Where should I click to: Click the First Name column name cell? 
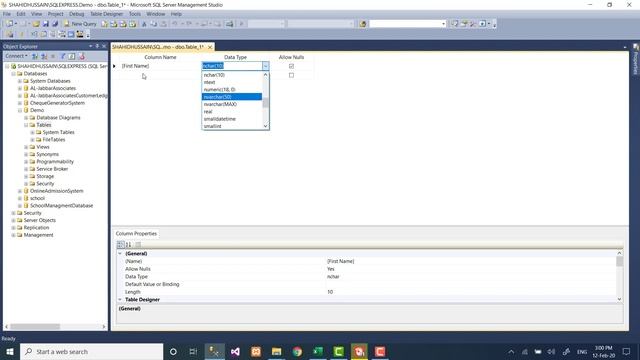159,66
